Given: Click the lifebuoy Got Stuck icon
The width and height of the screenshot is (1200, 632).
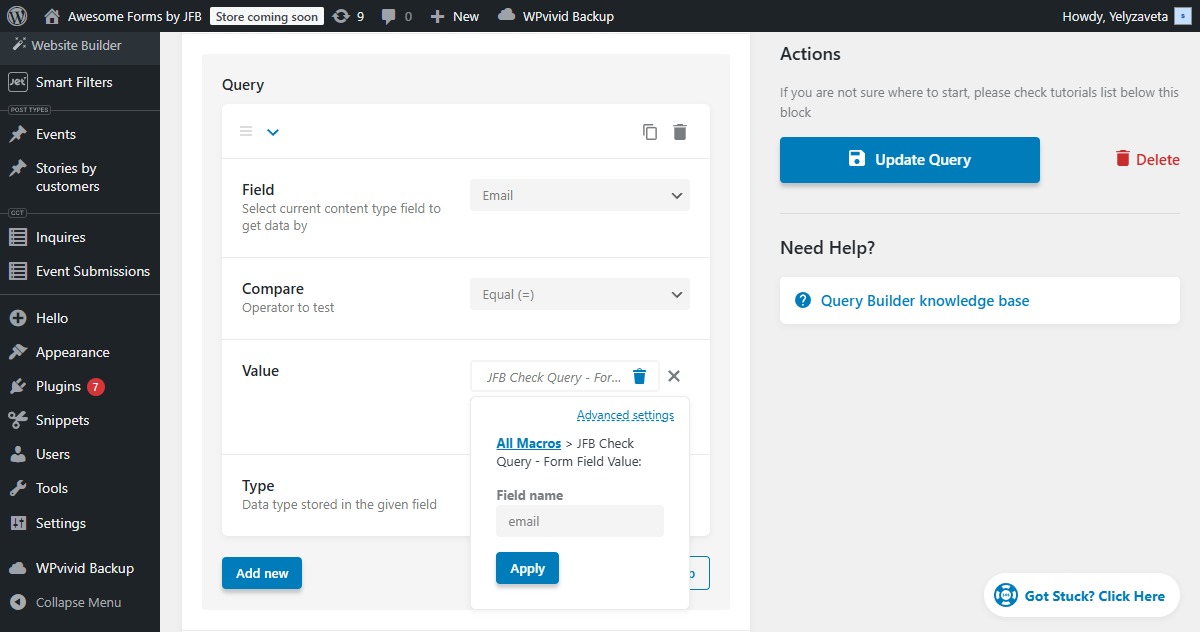Looking at the screenshot, I should (1005, 596).
